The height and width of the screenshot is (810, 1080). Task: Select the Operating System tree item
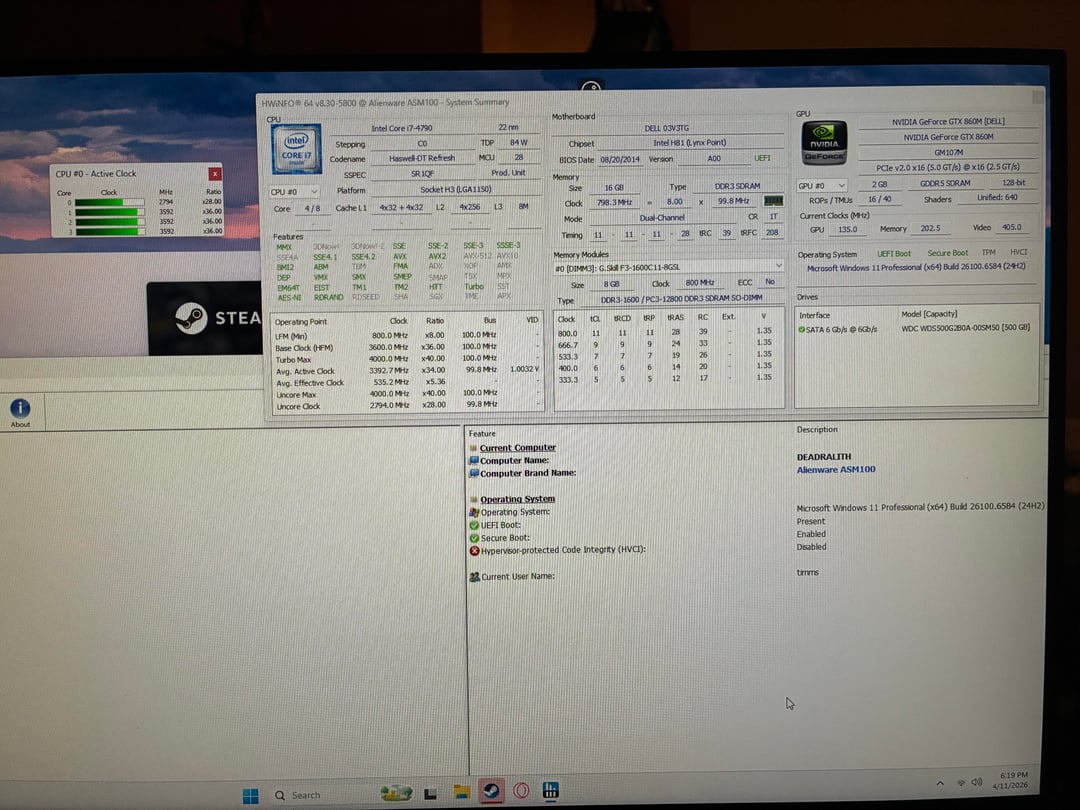click(x=517, y=499)
